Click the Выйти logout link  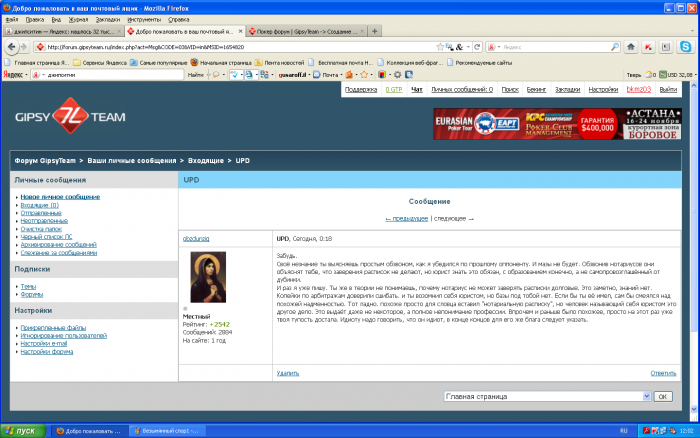[668, 89]
